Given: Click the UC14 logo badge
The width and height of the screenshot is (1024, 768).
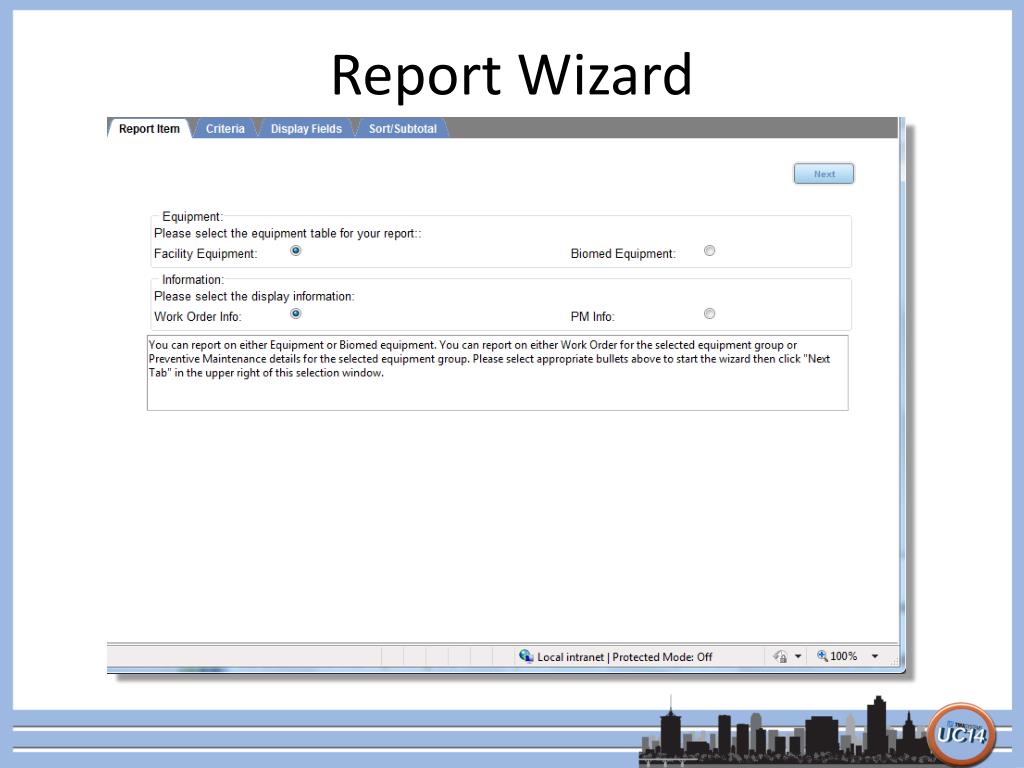Looking at the screenshot, I should click(961, 734).
